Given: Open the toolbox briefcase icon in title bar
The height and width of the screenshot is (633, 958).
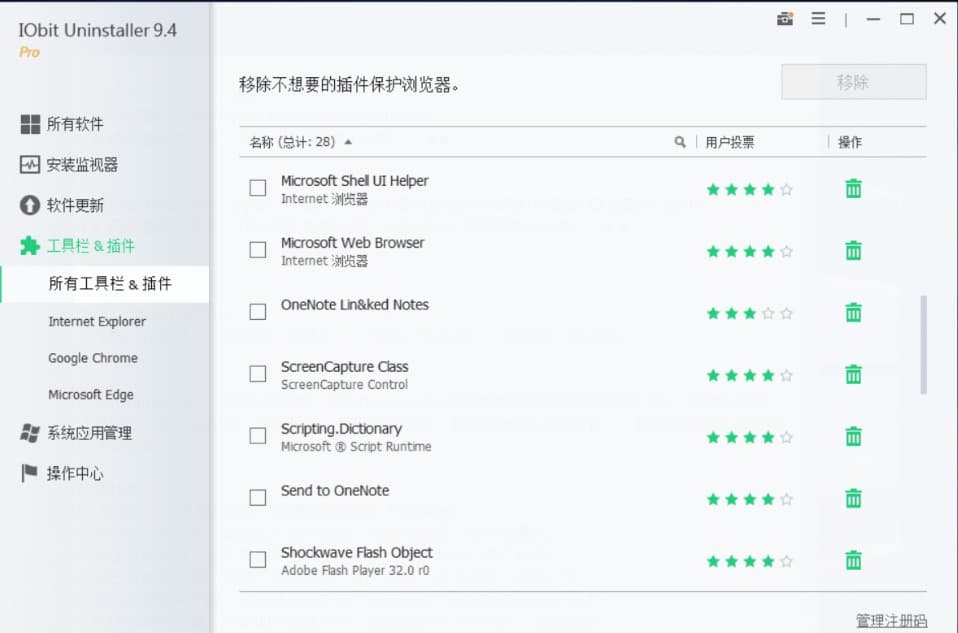Looking at the screenshot, I should point(785,19).
